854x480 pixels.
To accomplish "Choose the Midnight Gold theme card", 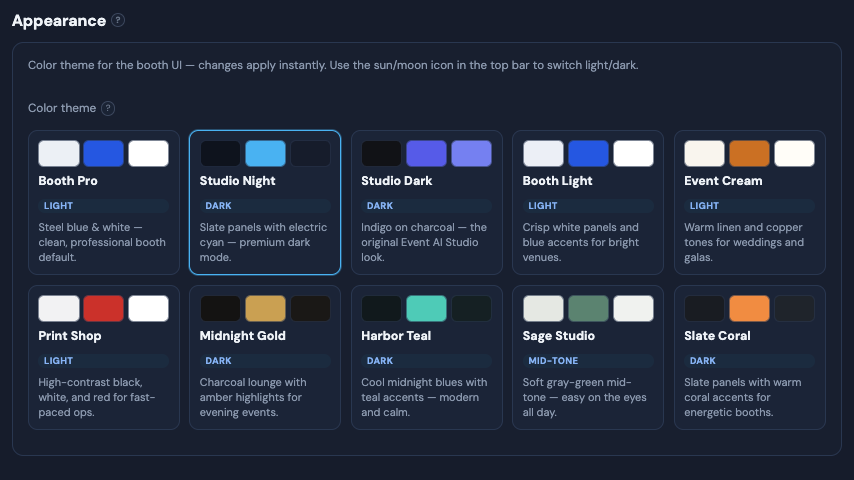I will [x=265, y=357].
